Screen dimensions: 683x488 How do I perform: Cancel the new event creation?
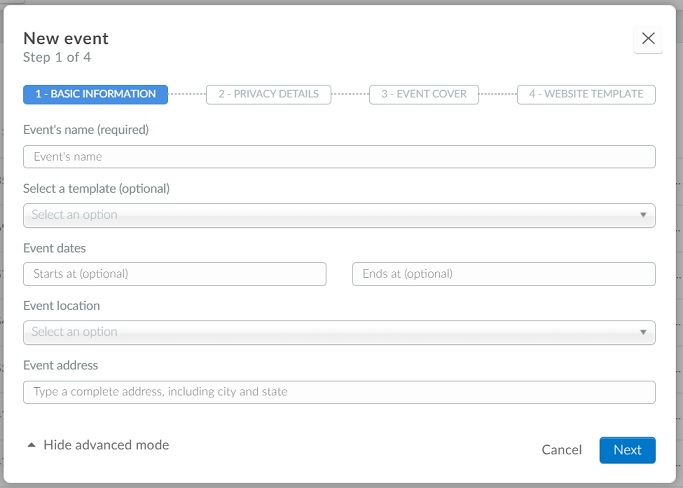click(x=561, y=450)
